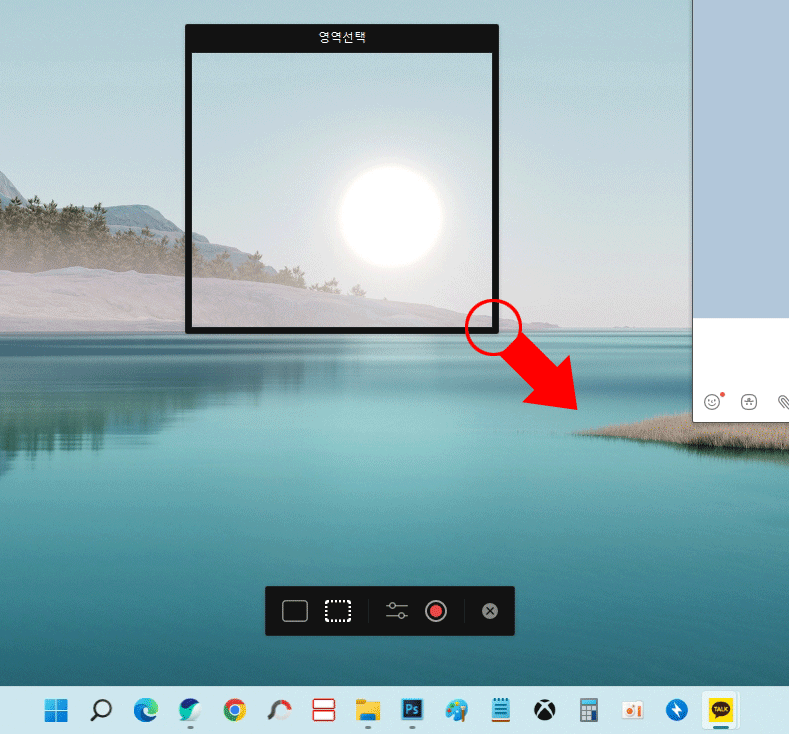Screen dimensions: 789x734
Task: Open the gray-red arc icon app on taskbar
Action: 279,710
